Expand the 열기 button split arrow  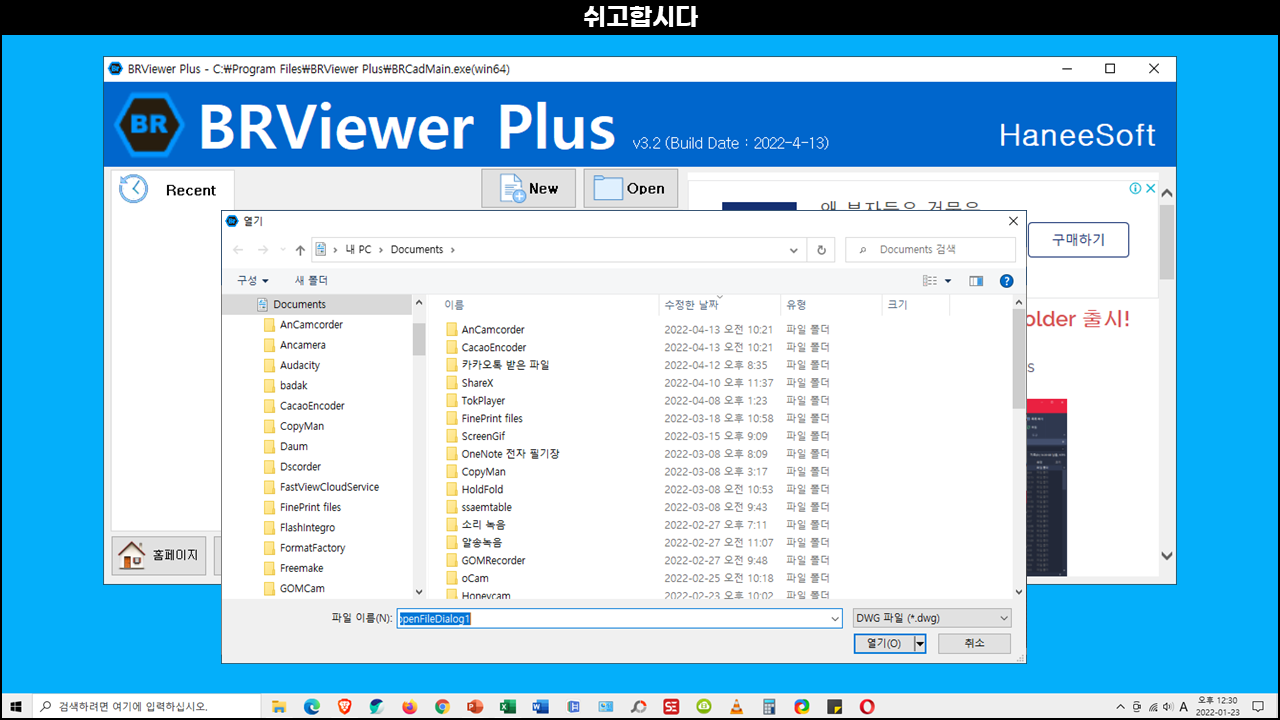click(920, 644)
